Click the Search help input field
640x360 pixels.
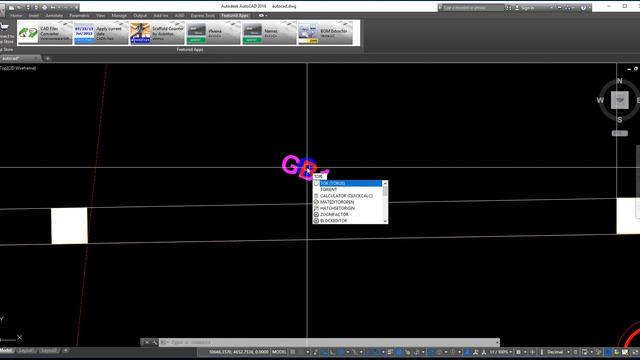coord(473,8)
